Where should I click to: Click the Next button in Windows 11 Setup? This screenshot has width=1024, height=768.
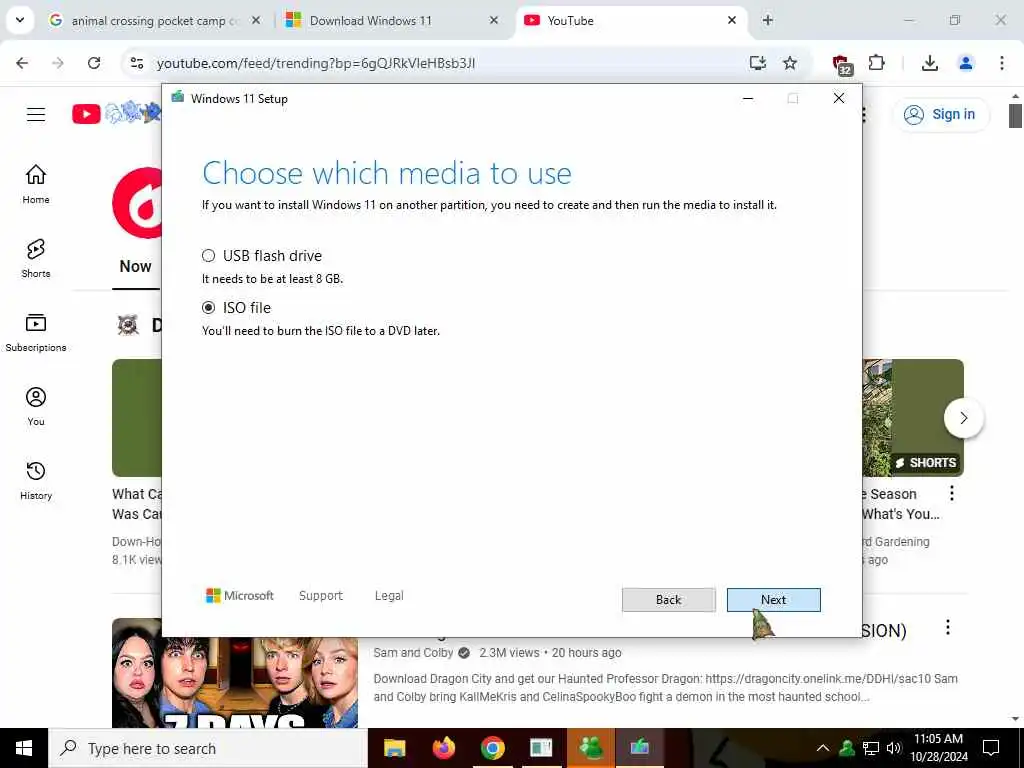pyautogui.click(x=773, y=600)
